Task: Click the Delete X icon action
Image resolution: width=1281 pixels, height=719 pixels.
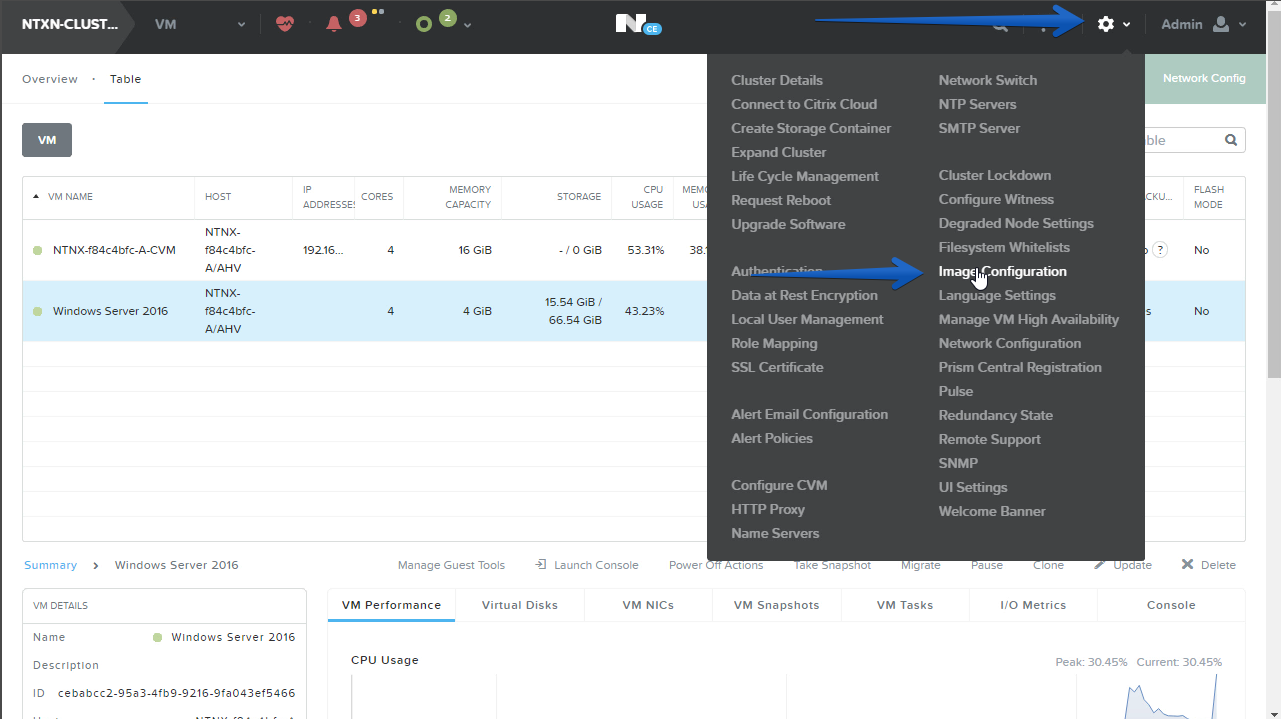Action: click(1187, 565)
